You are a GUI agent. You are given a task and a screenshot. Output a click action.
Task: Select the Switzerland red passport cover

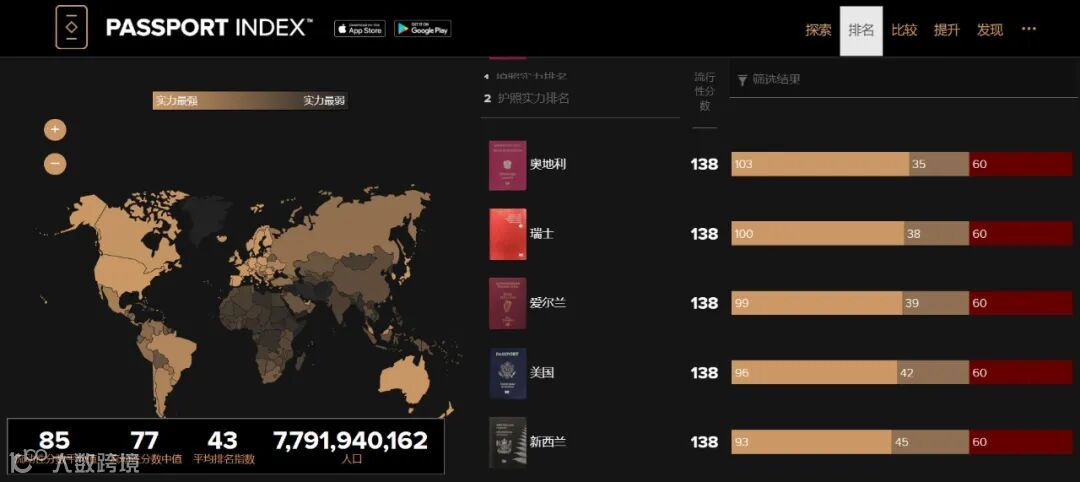tap(508, 234)
